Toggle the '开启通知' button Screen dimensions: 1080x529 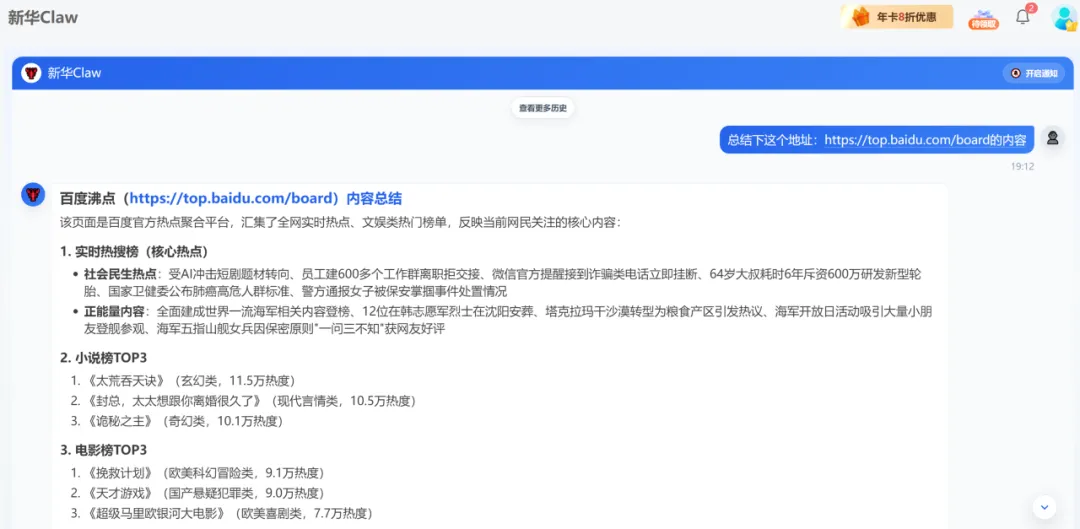tap(1033, 73)
